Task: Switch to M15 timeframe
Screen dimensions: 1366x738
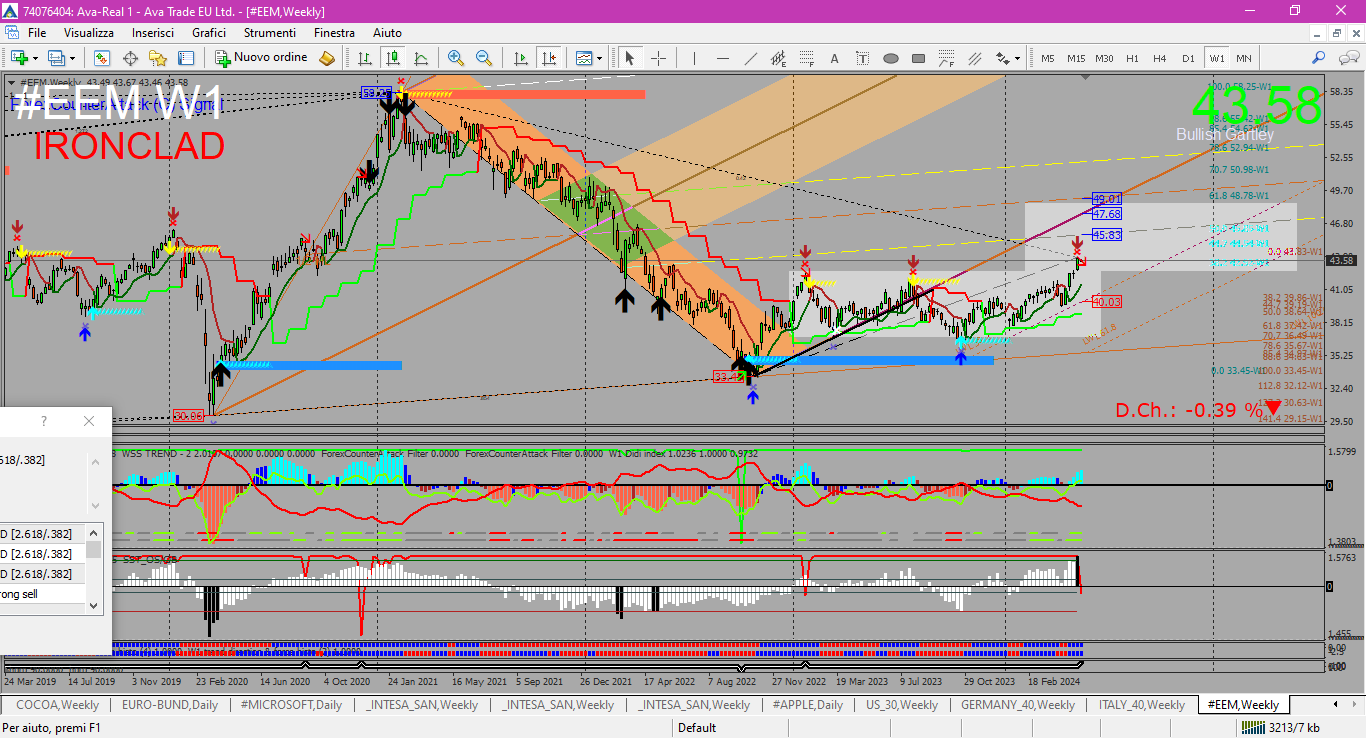Action: pos(1075,58)
